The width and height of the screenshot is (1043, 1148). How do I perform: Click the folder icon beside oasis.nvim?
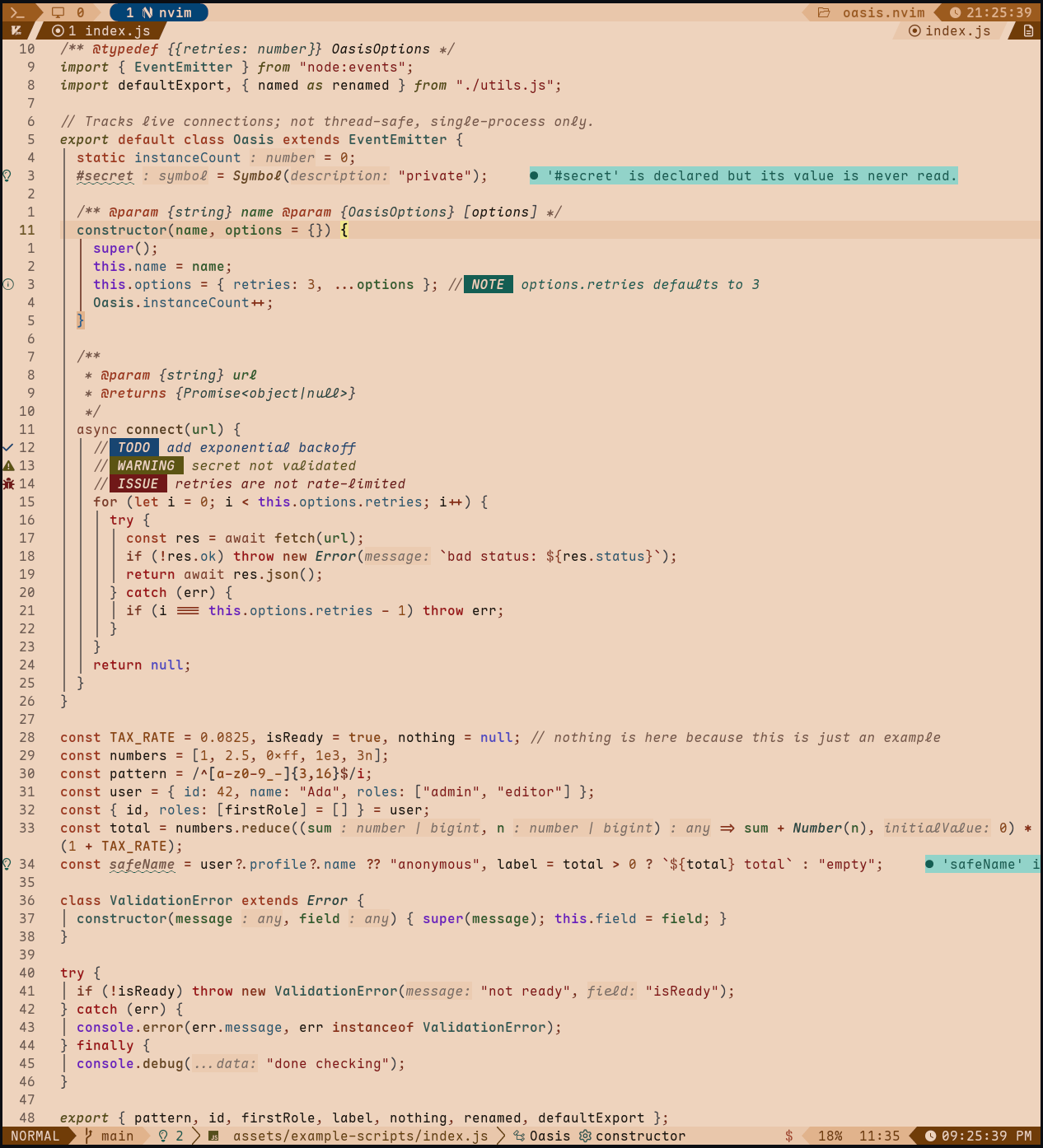pyautogui.click(x=824, y=12)
